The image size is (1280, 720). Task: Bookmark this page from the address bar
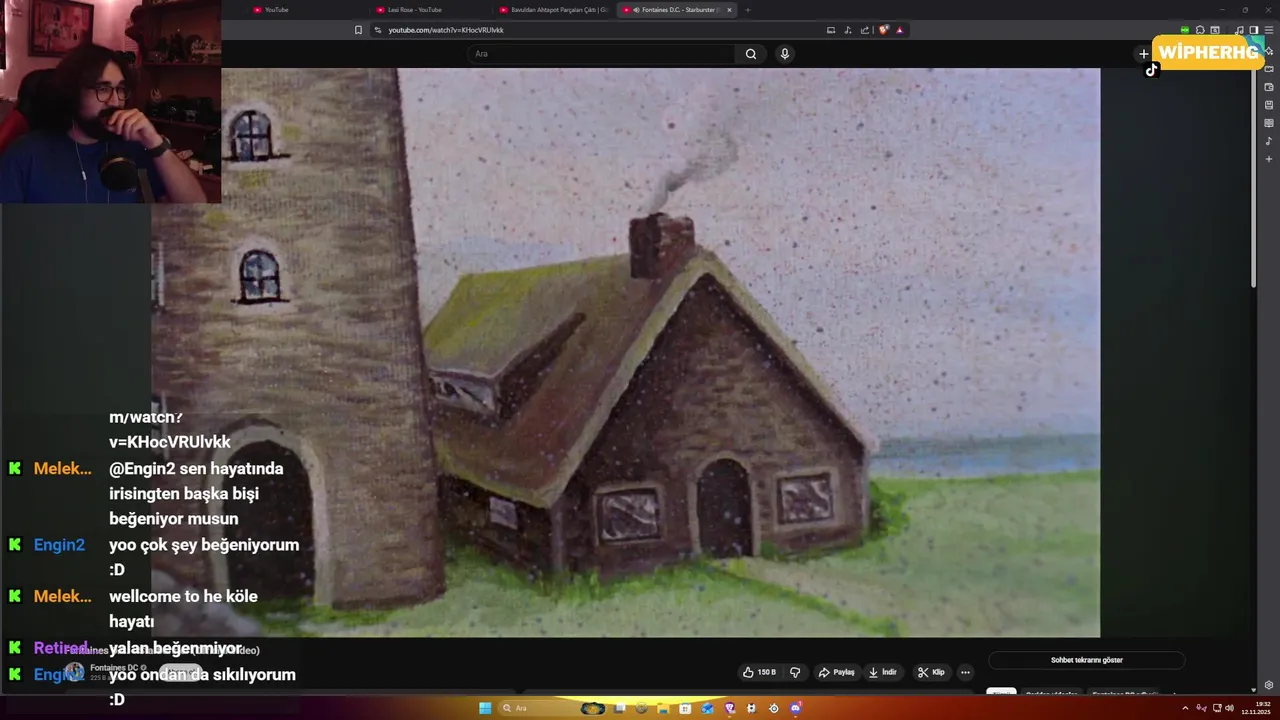point(358,30)
